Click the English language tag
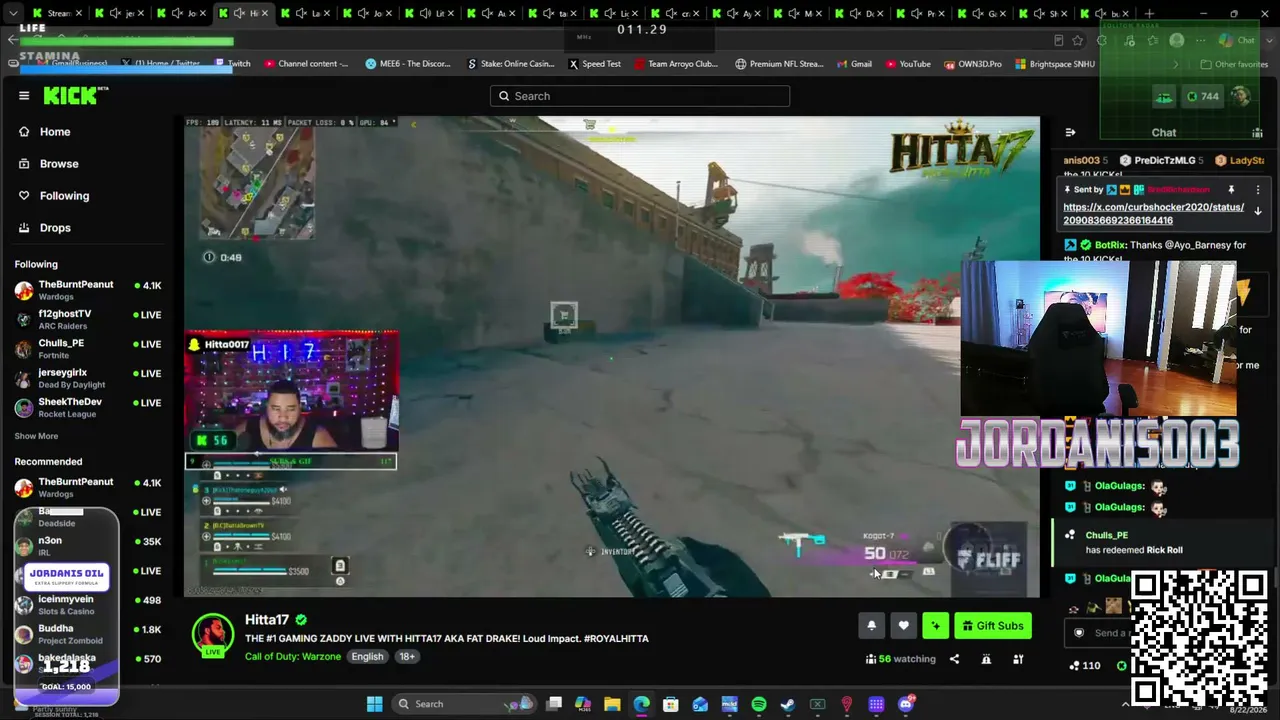The image size is (1280, 720). pos(367,657)
